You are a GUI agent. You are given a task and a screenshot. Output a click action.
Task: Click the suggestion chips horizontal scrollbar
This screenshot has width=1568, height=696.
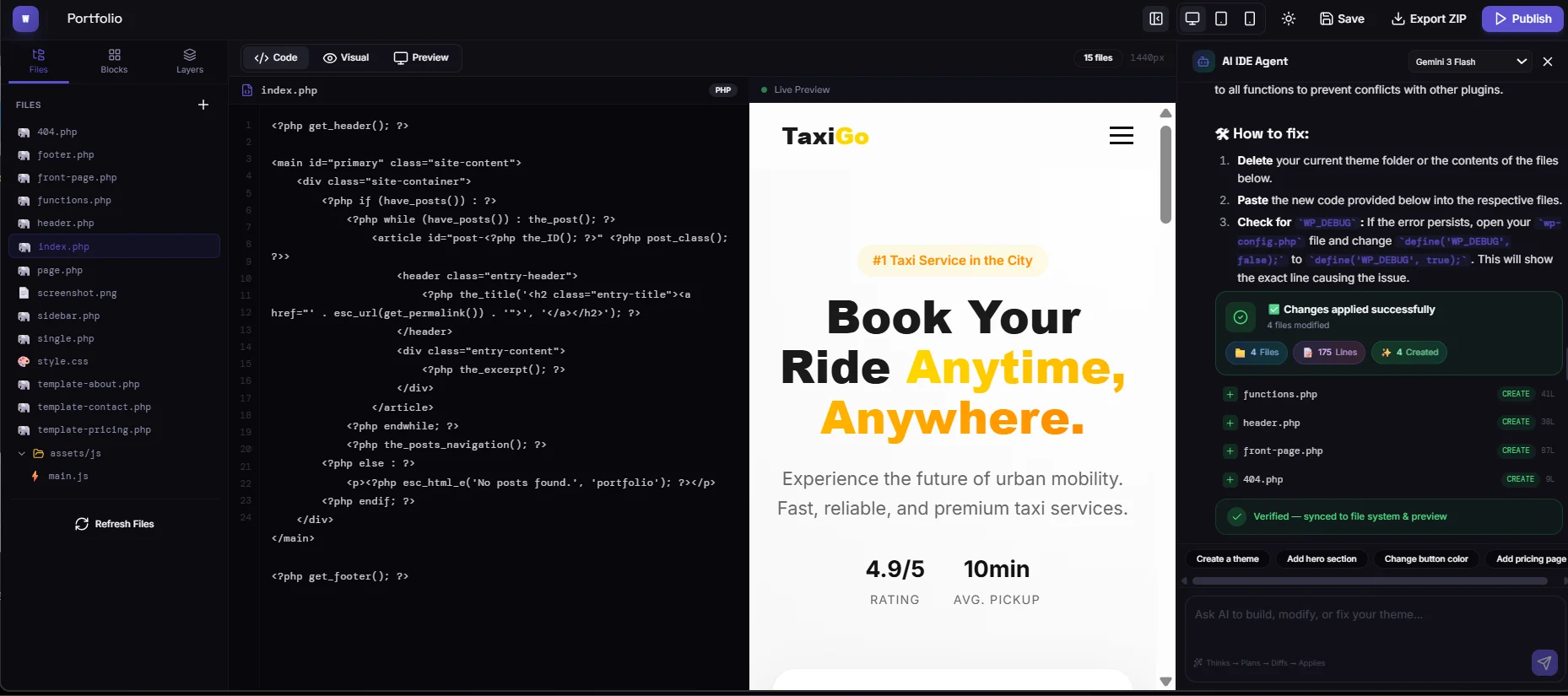point(1370,581)
